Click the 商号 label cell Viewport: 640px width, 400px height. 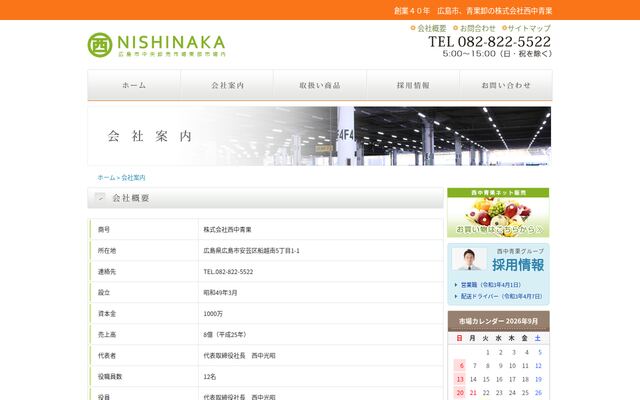point(144,229)
